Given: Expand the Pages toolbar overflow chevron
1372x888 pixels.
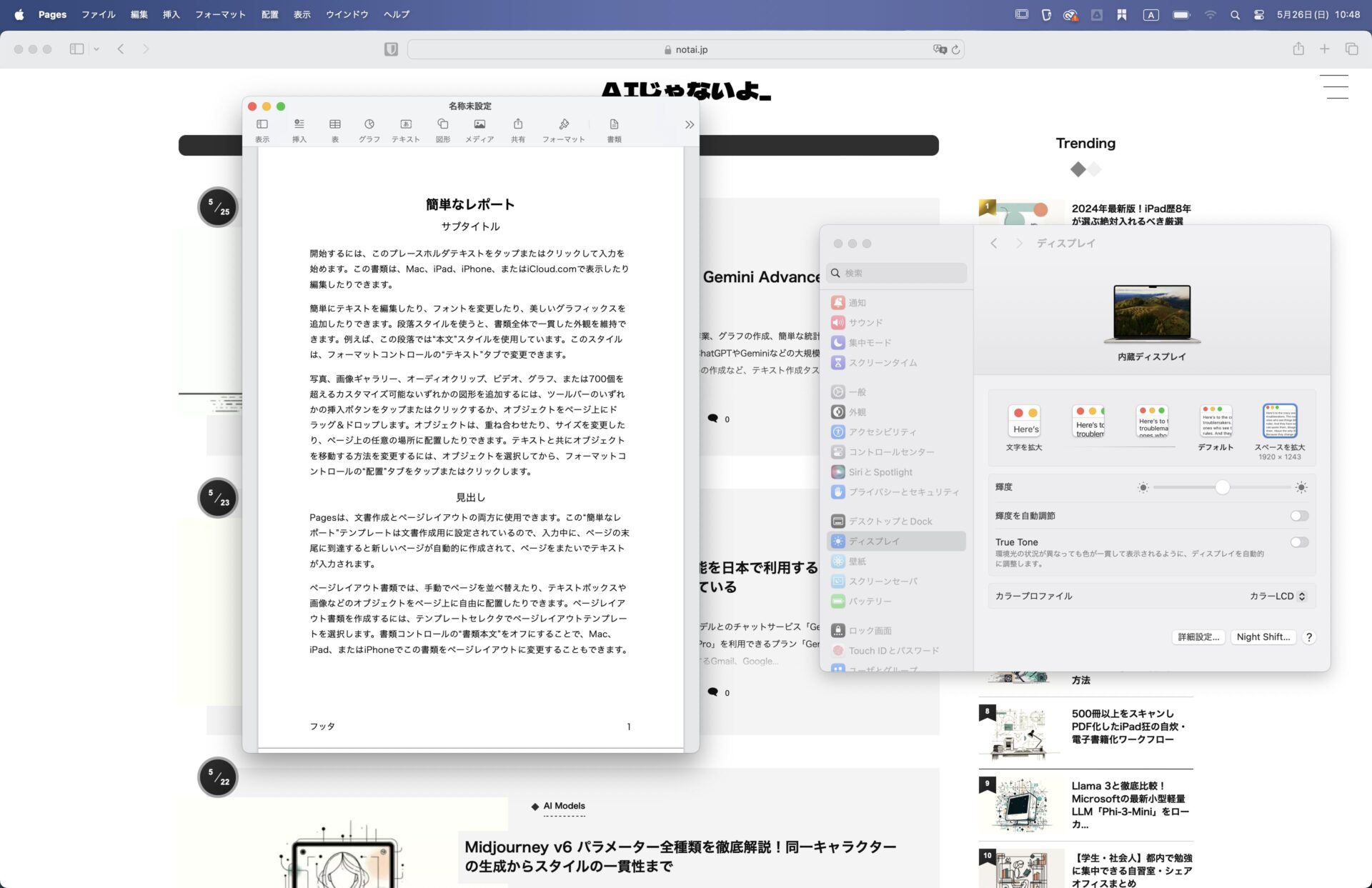Looking at the screenshot, I should (689, 125).
